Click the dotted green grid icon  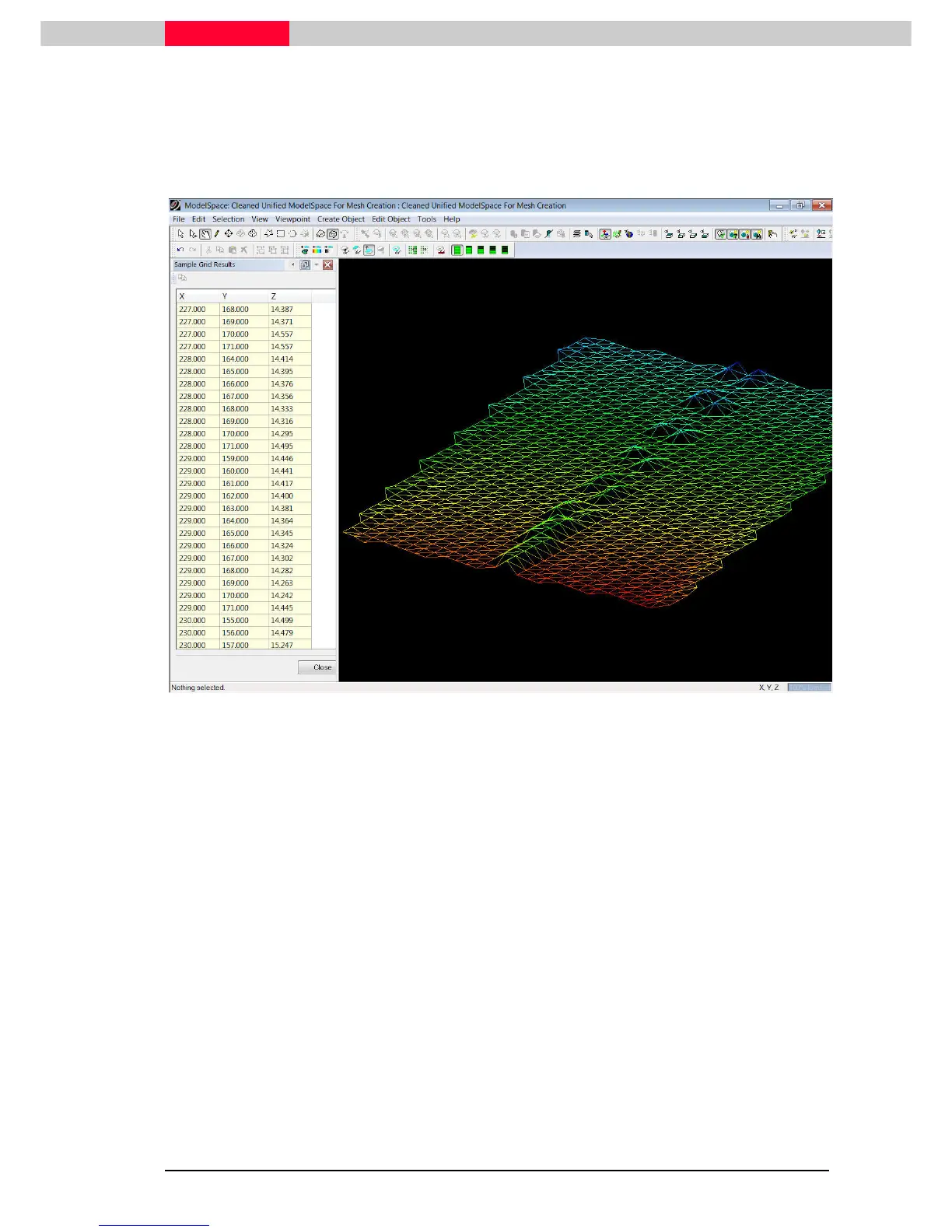click(x=424, y=250)
